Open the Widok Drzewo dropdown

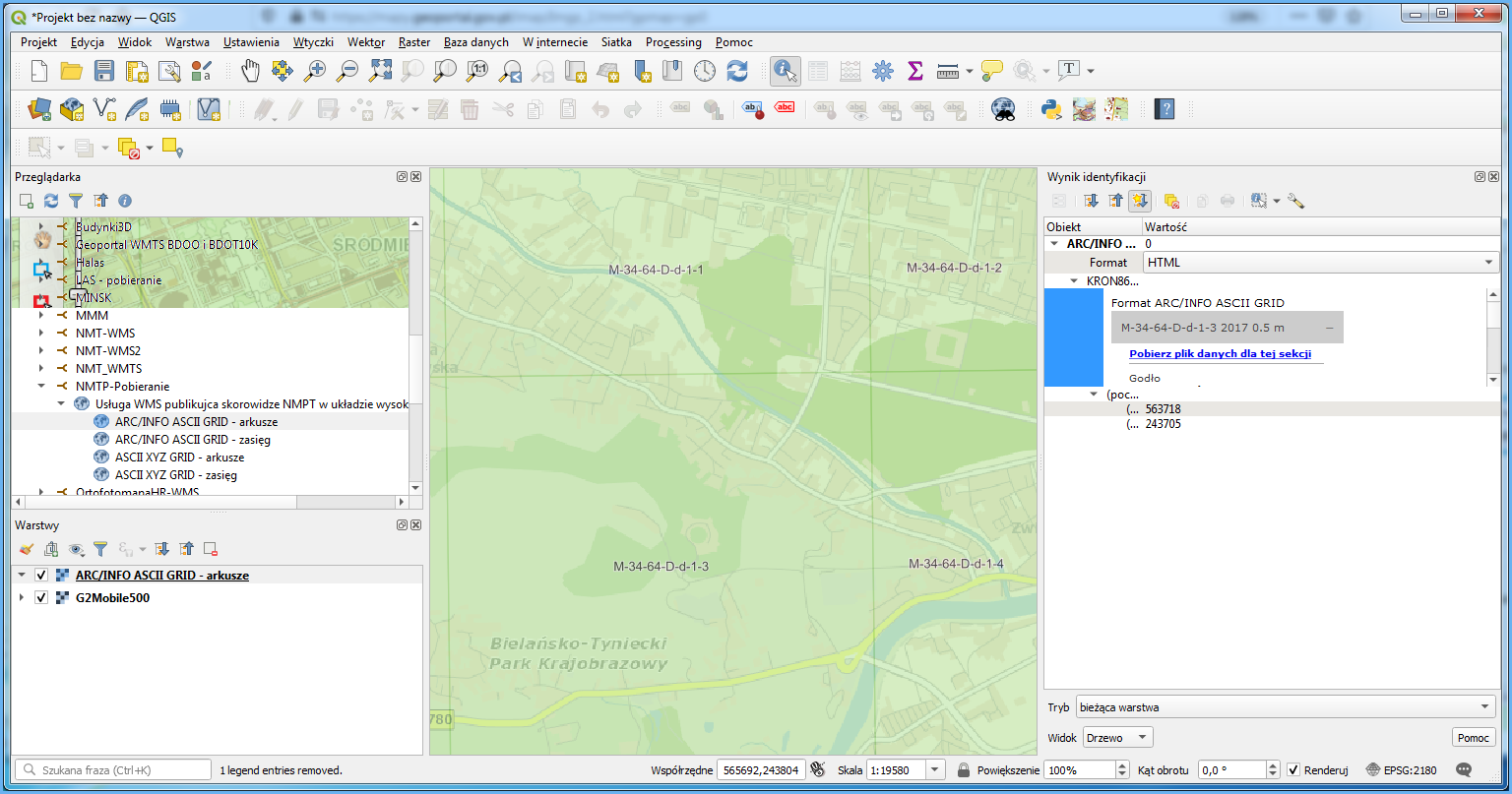[x=1117, y=738]
